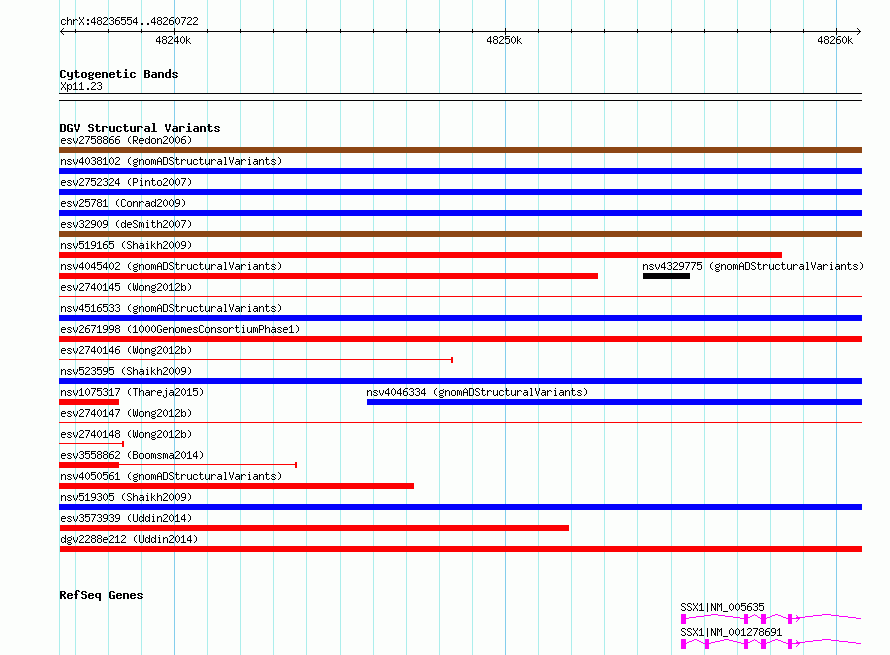Select esv25781 (Conrad2009) label
890x655 pixels.
pyautogui.click(x=123, y=203)
